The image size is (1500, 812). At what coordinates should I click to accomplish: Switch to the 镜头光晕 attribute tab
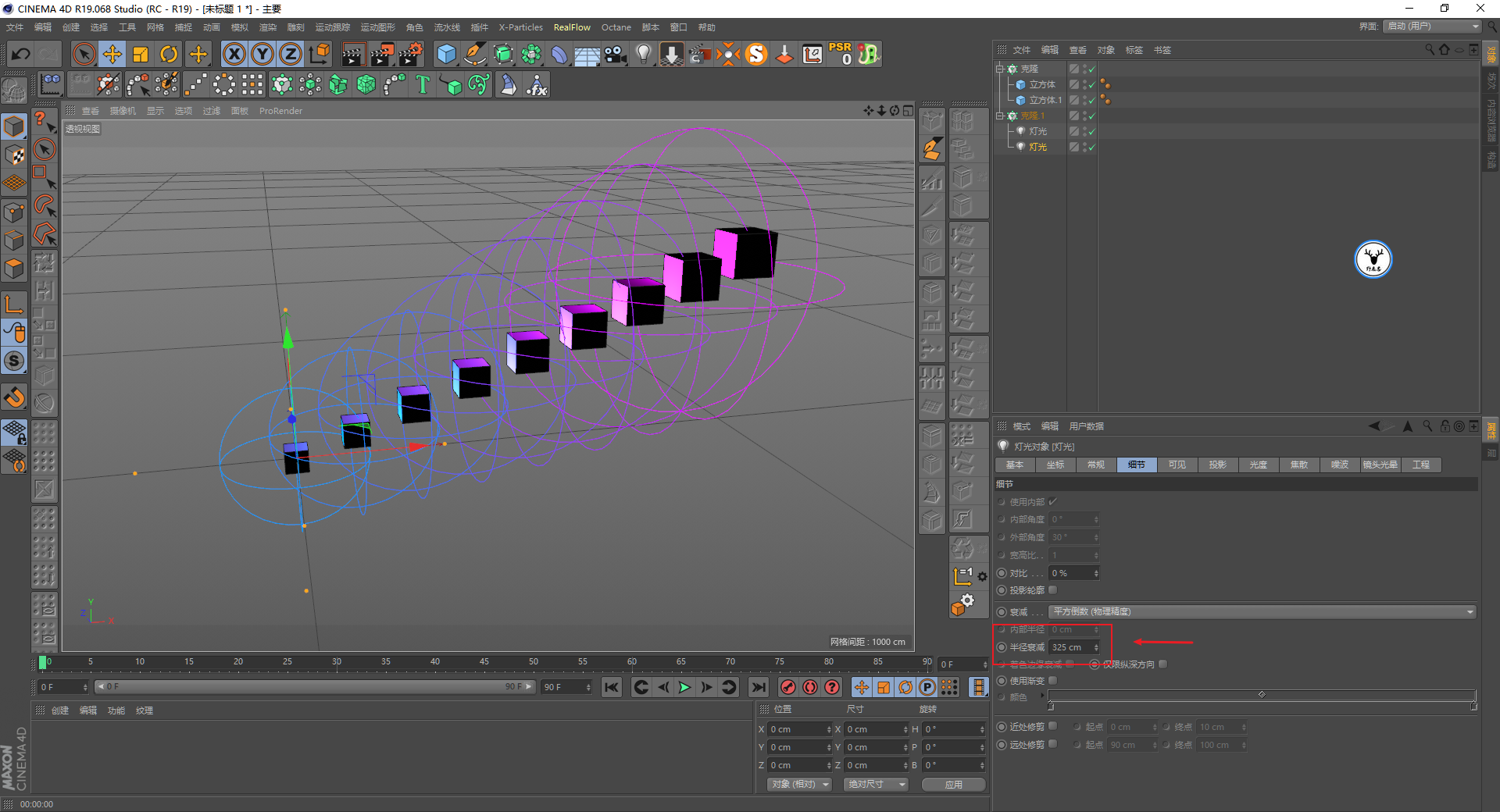pos(1380,465)
